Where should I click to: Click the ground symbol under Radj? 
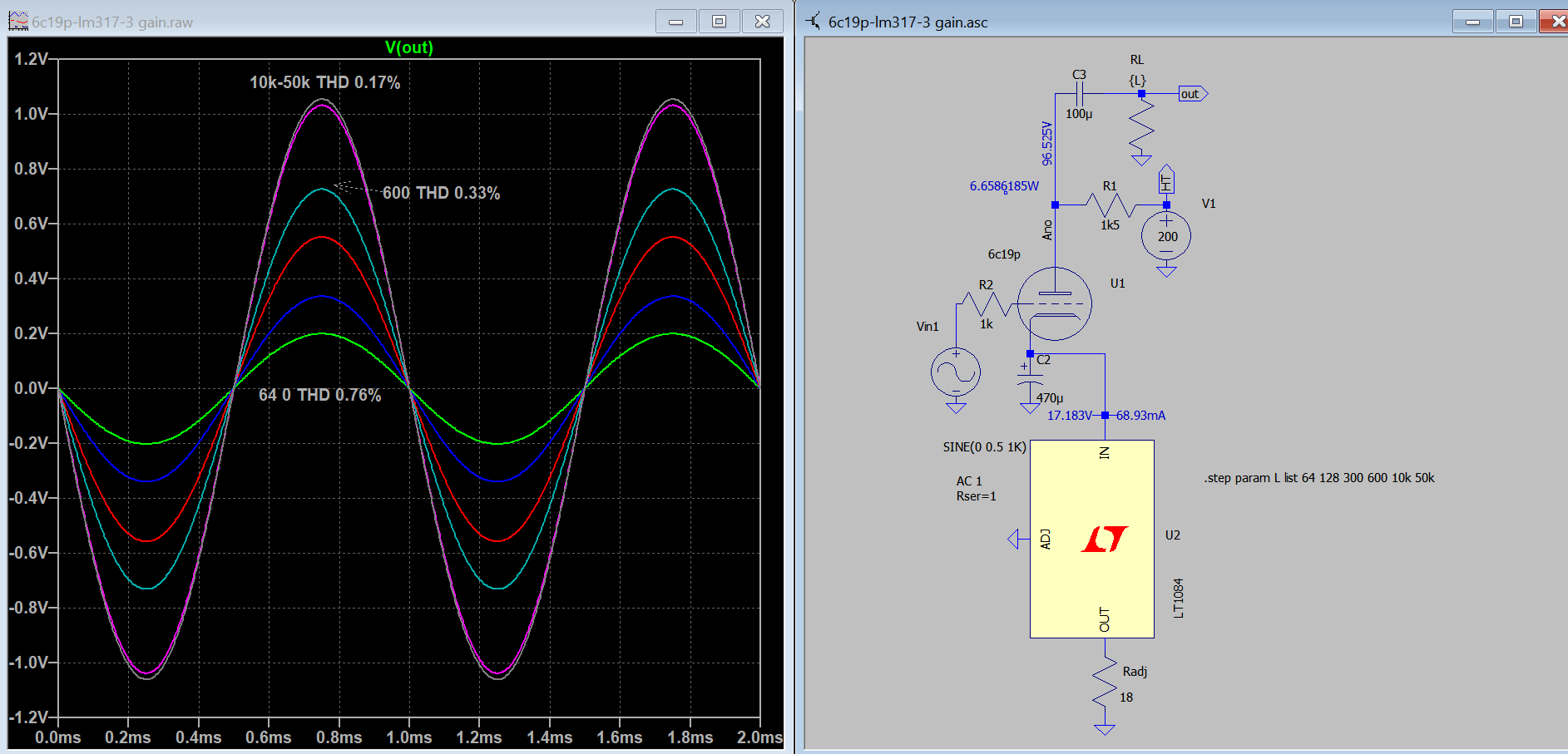[x=1104, y=730]
